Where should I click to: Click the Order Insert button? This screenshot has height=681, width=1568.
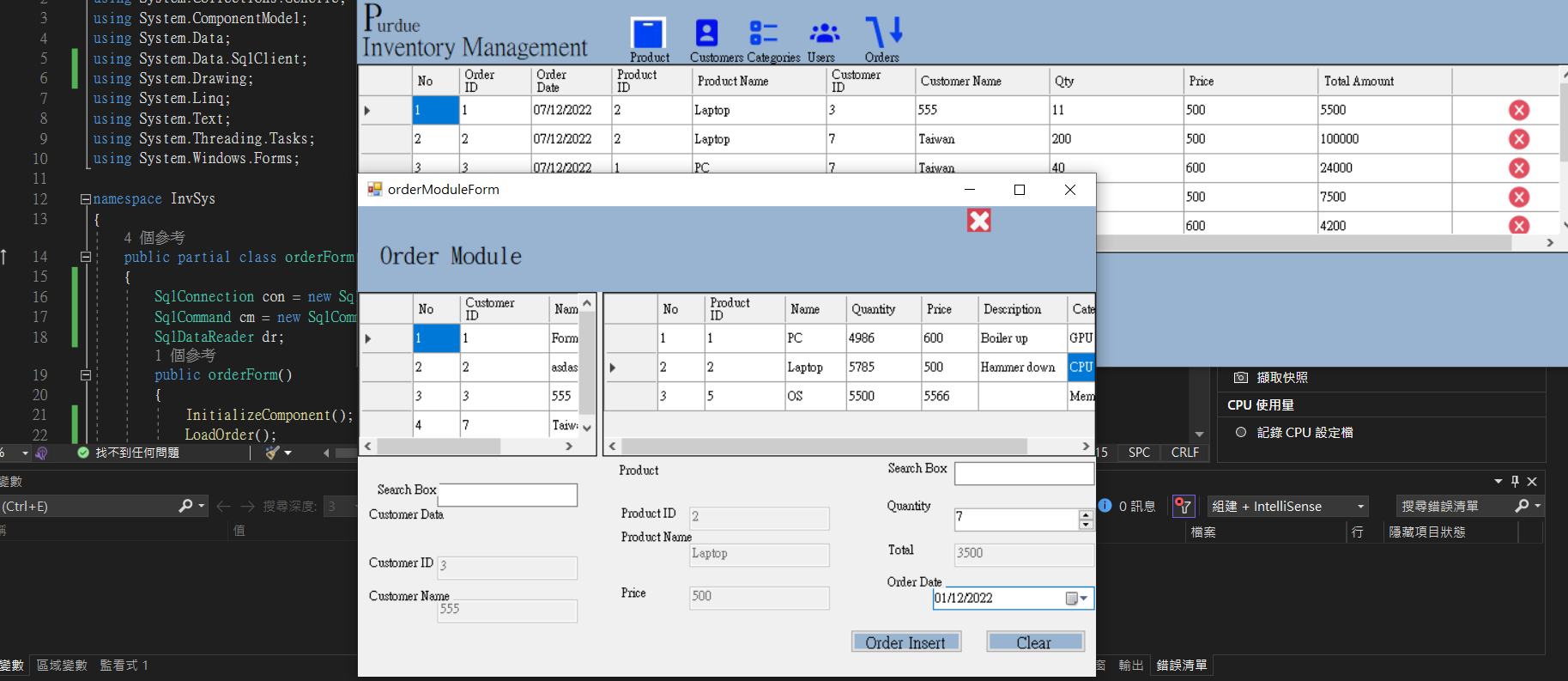(x=905, y=642)
